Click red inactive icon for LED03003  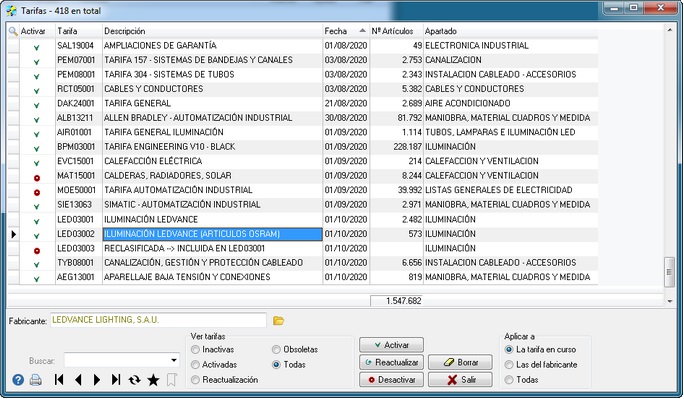tap(37, 251)
